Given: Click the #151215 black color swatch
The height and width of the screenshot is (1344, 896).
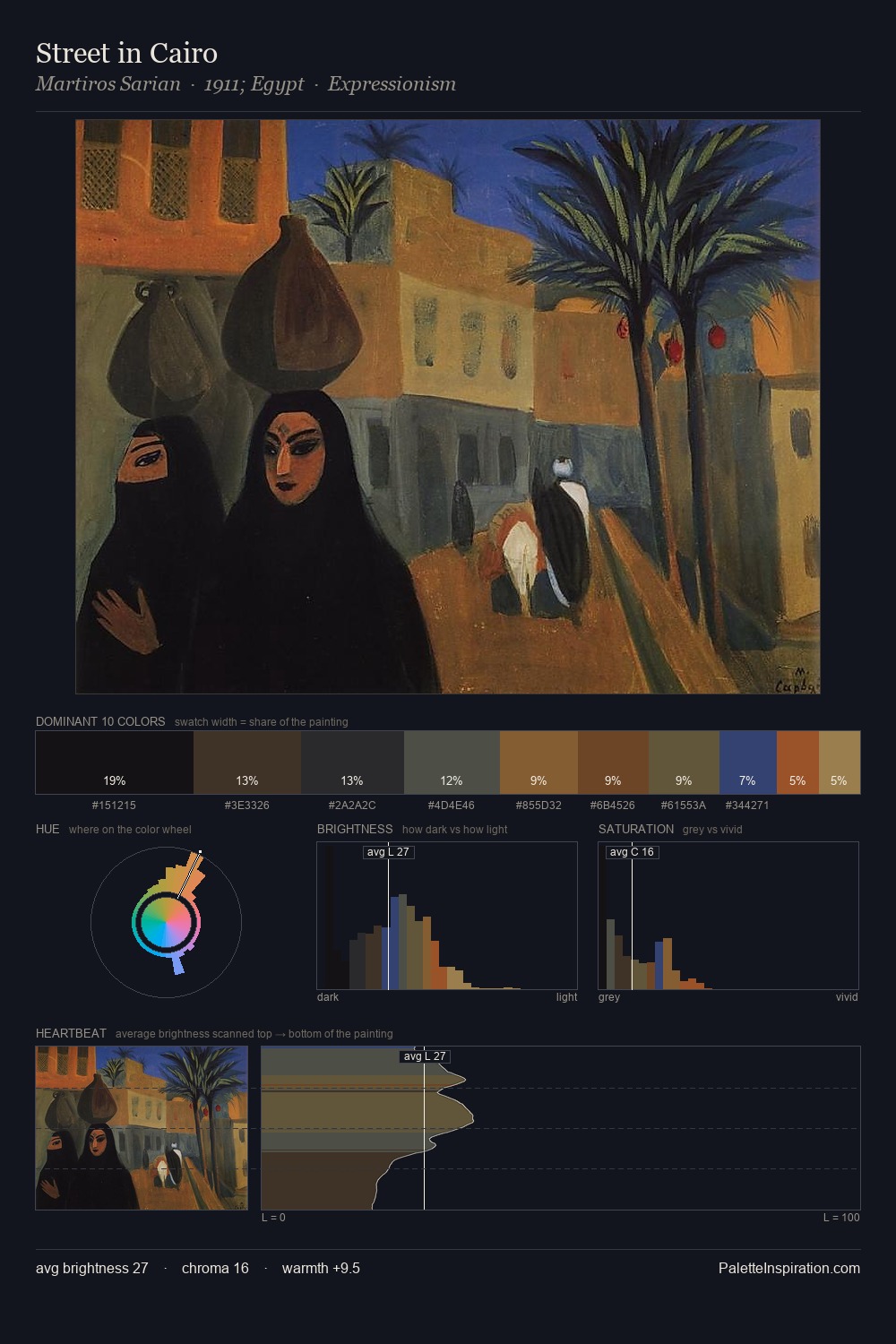Looking at the screenshot, I should (x=115, y=762).
